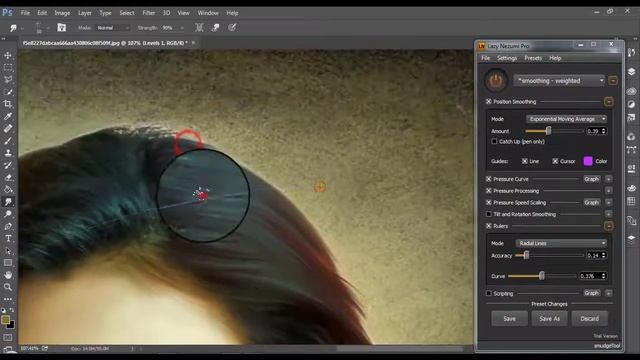Collapse the Rulers section

[x=609, y=226]
